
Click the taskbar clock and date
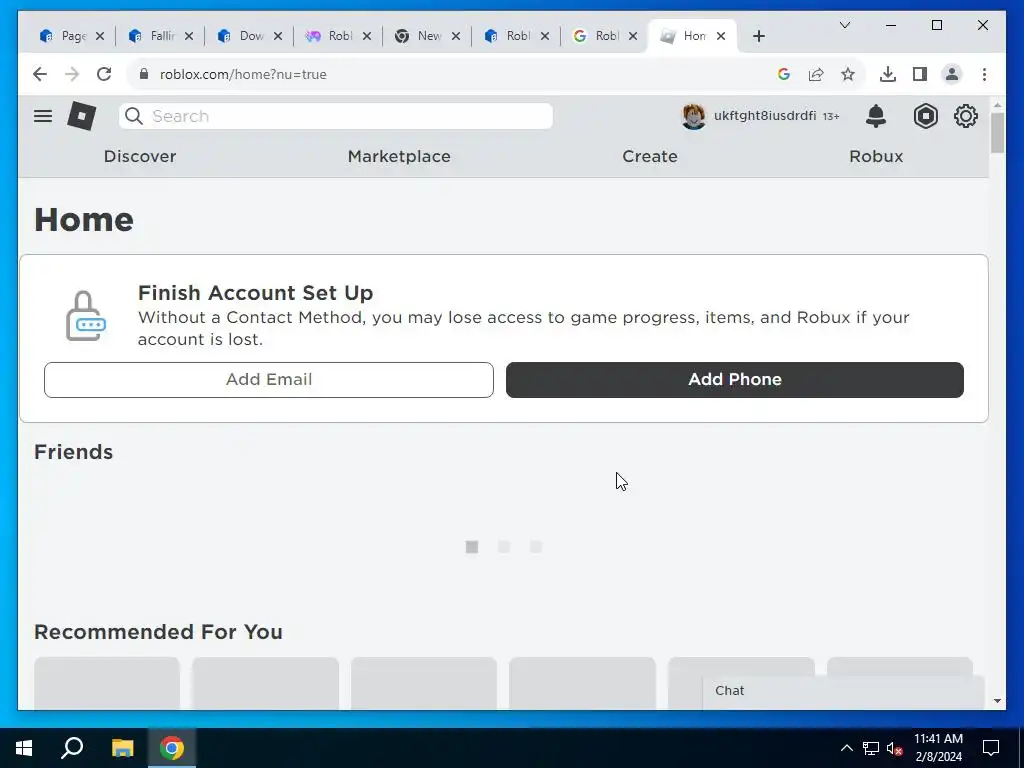coord(938,748)
